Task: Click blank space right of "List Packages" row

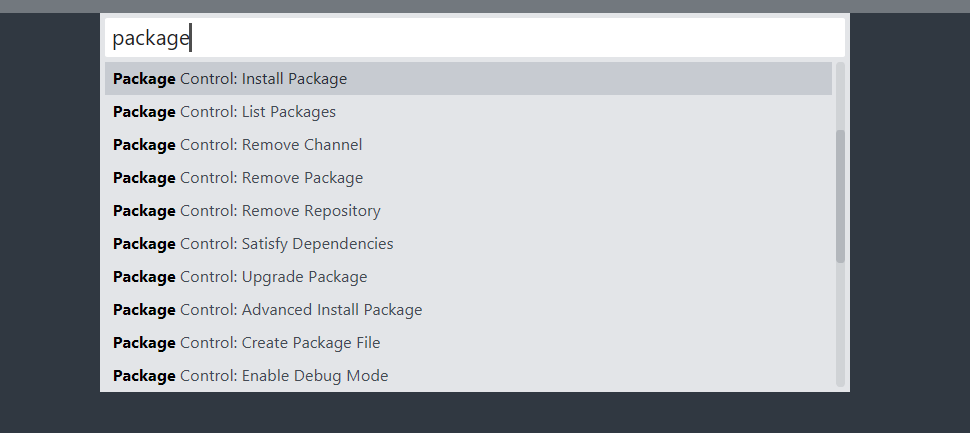Action: tap(600, 112)
